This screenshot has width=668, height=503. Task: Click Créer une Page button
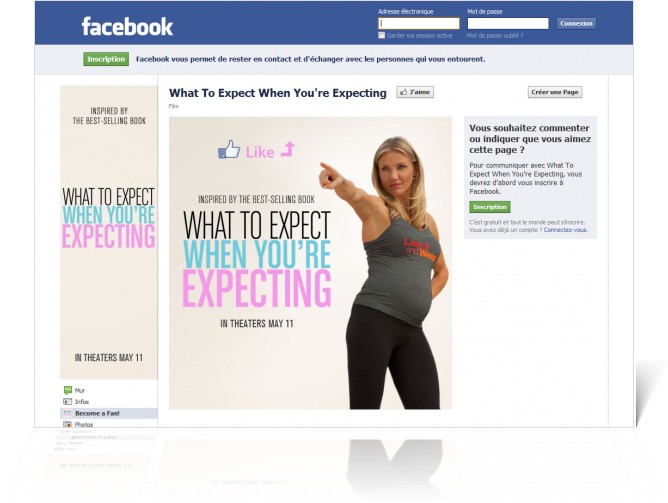555,92
